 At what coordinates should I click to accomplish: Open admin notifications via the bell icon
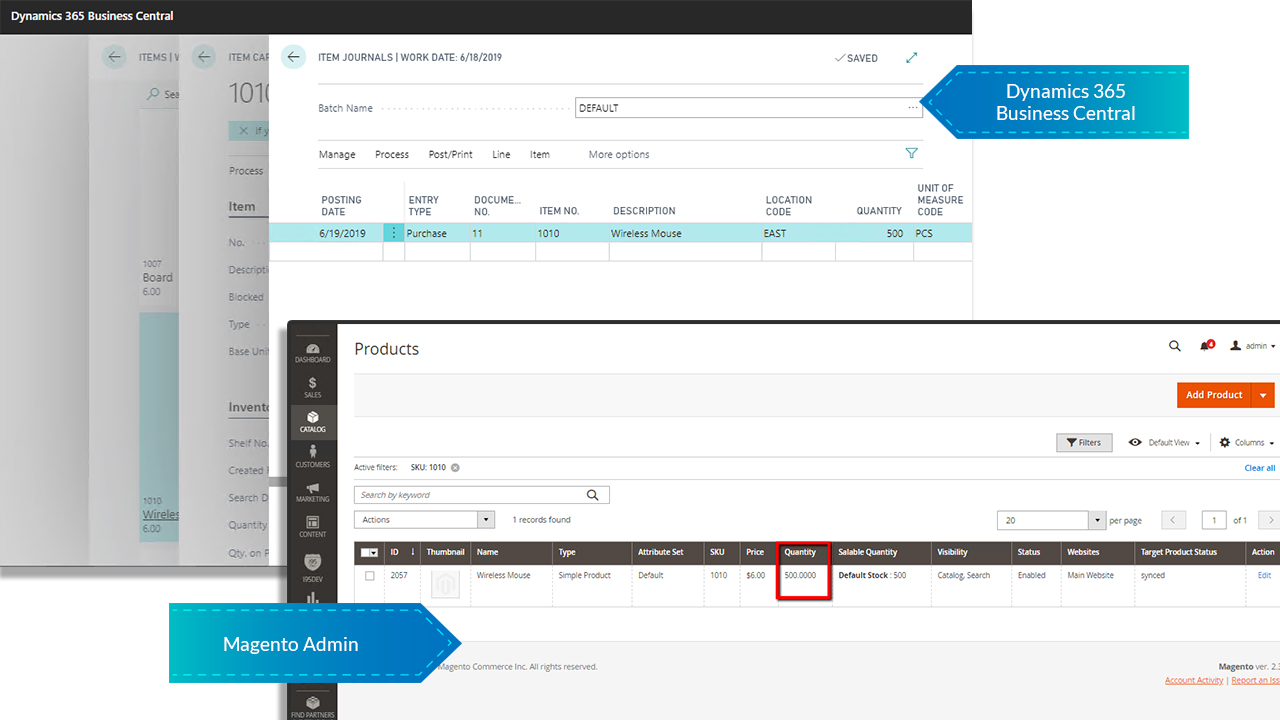[1204, 345]
